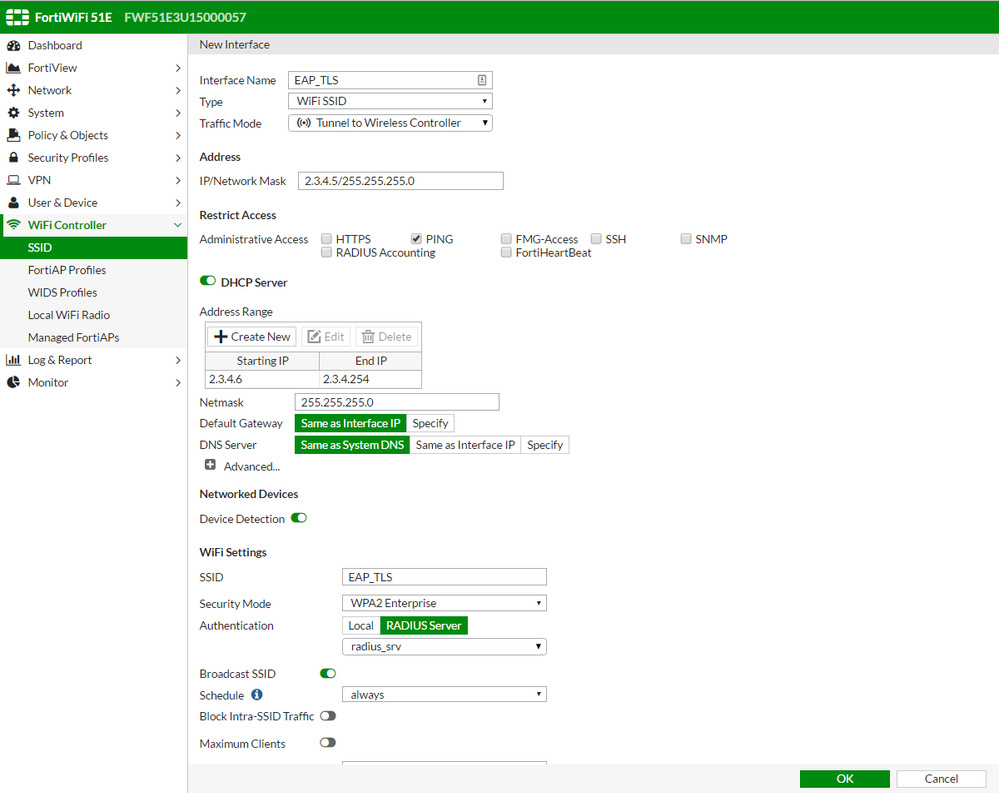Click the IP/Network Mask field
Viewport: 999px width, 793px height.
pyautogui.click(x=401, y=181)
